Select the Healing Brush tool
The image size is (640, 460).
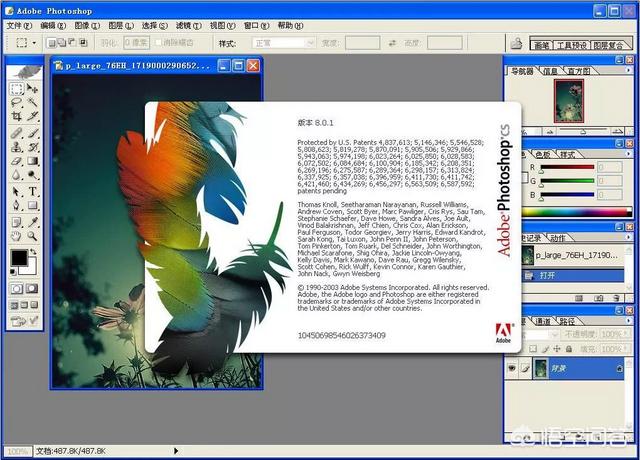pyautogui.click(x=17, y=133)
